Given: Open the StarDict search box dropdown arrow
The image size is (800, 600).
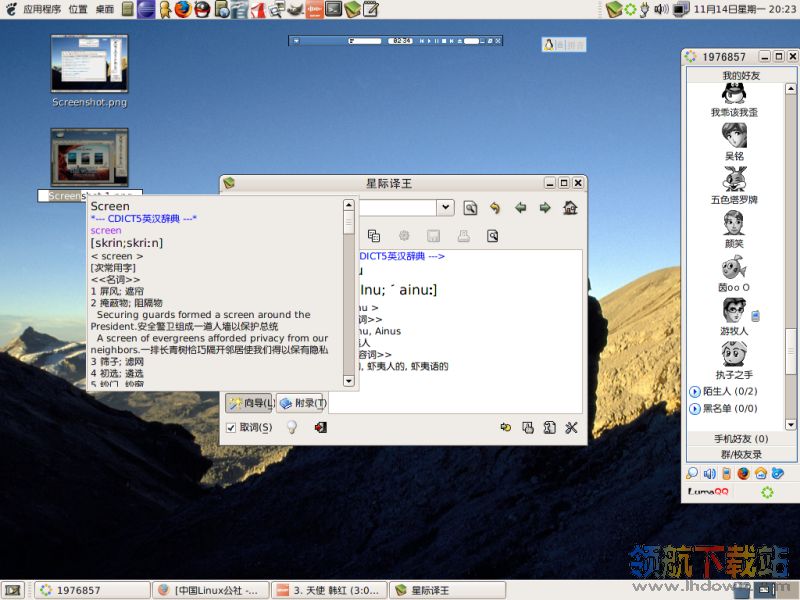Looking at the screenshot, I should (445, 208).
